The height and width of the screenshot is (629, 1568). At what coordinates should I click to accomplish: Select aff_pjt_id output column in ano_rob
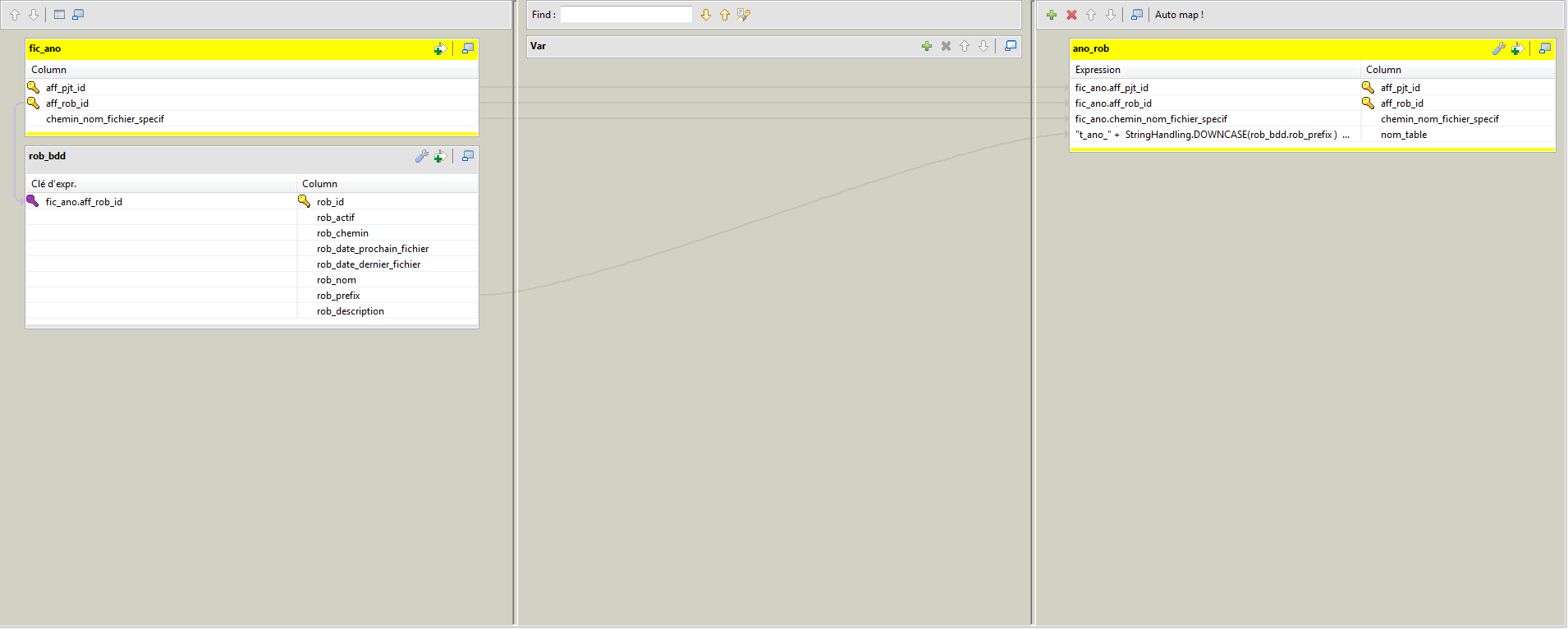(1458, 88)
